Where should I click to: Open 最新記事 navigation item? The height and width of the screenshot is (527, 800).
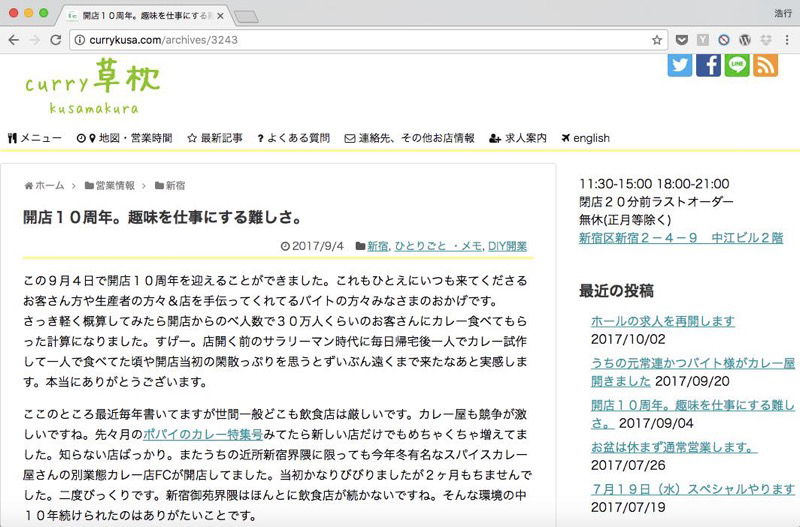click(215, 138)
